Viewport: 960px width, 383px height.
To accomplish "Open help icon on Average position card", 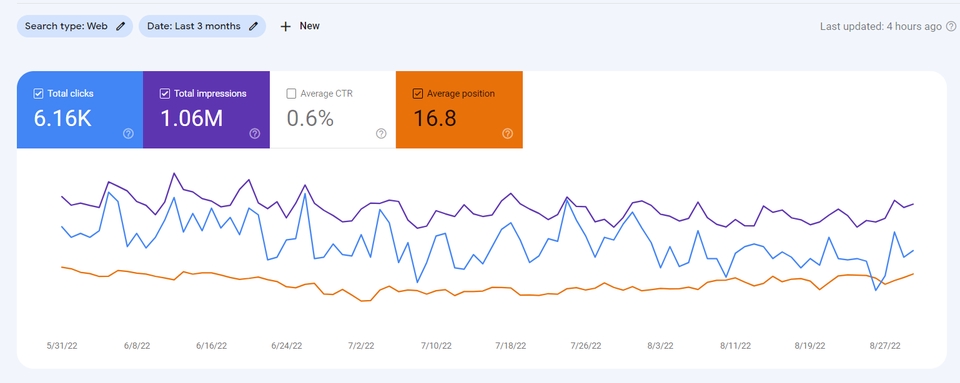I will (x=508, y=133).
